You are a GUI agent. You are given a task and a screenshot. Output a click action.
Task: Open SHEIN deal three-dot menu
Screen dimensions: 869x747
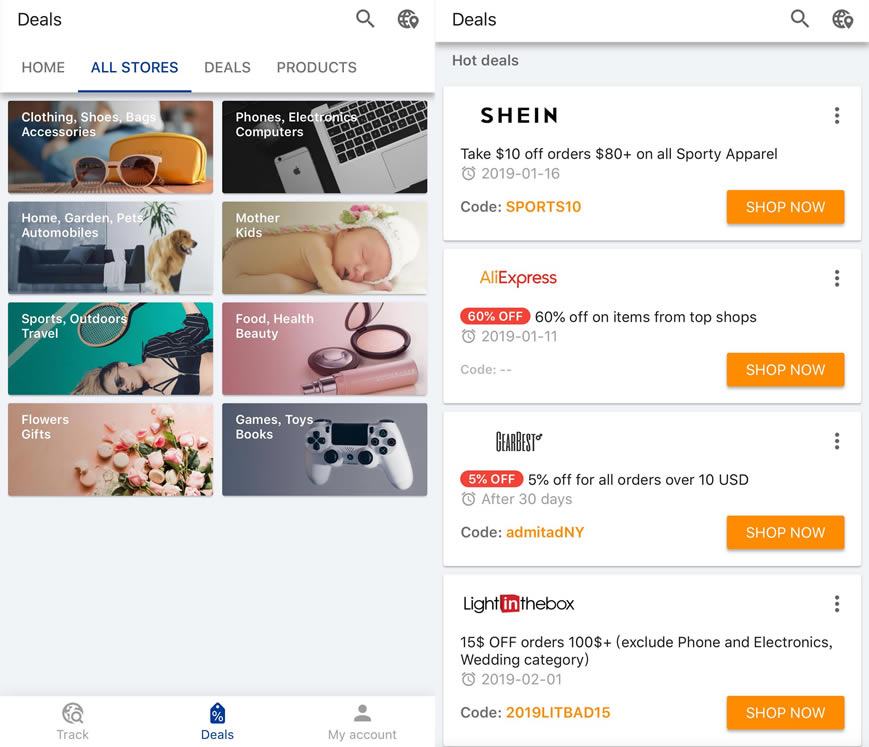[837, 116]
